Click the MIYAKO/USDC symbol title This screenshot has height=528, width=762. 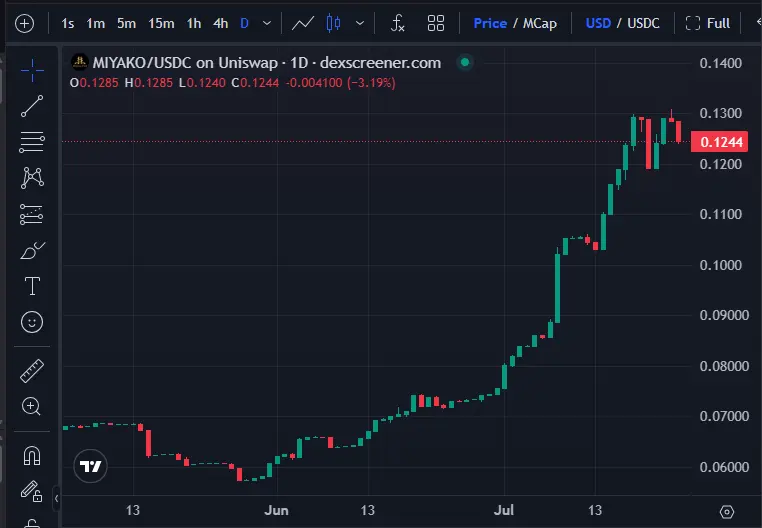[266, 63]
